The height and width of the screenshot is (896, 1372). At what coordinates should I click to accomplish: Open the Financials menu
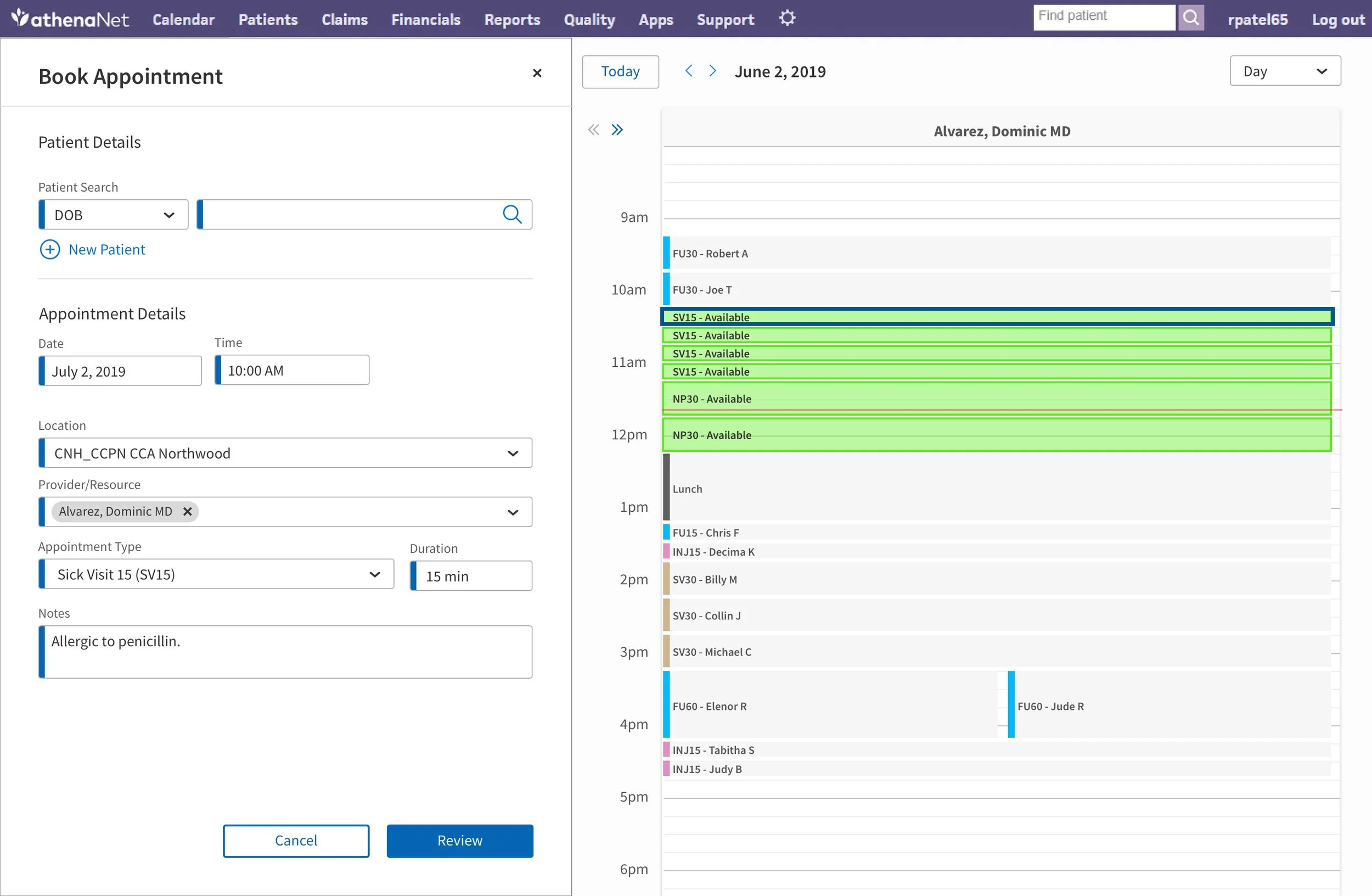[x=425, y=20]
